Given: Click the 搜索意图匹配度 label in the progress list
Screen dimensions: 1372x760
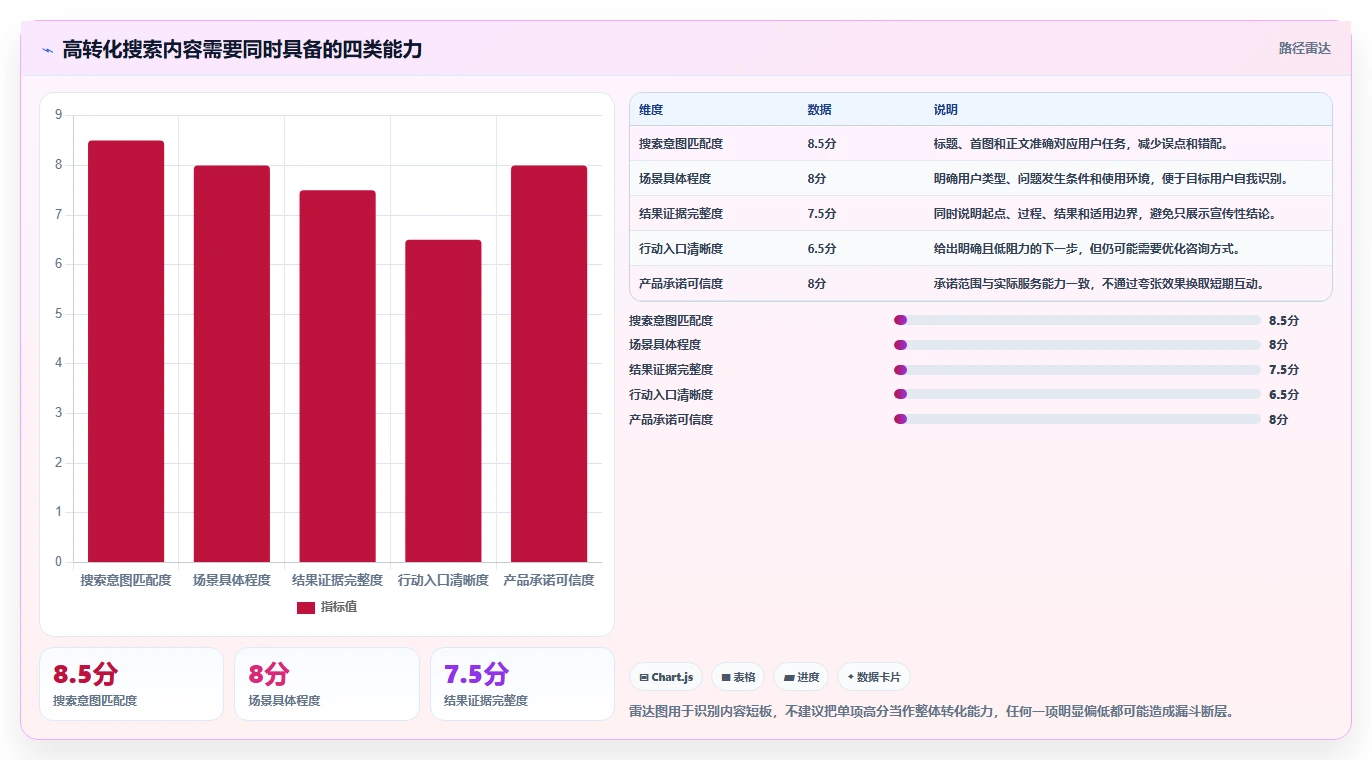Looking at the screenshot, I should (x=671, y=321).
